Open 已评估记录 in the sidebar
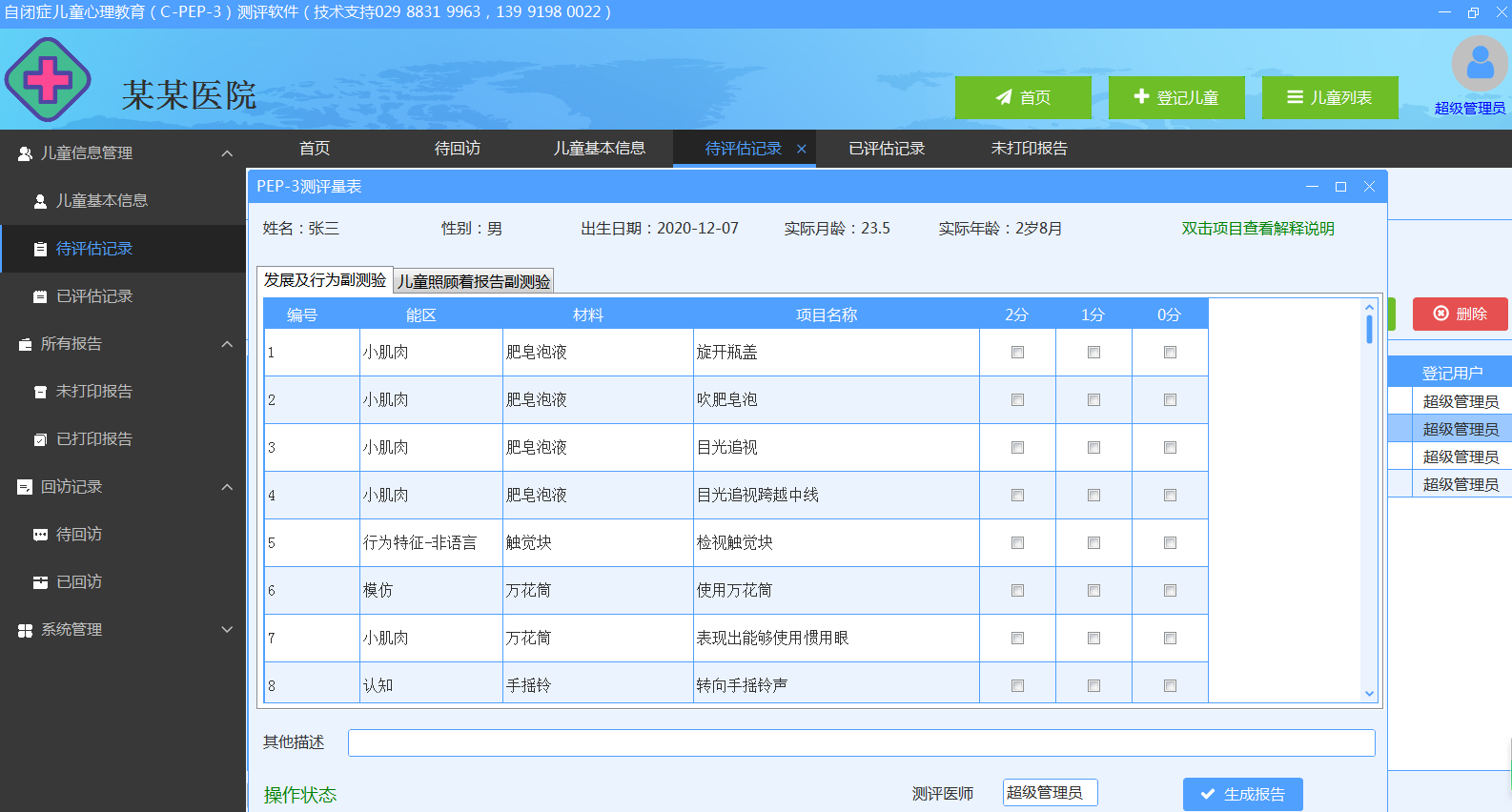 pos(93,296)
